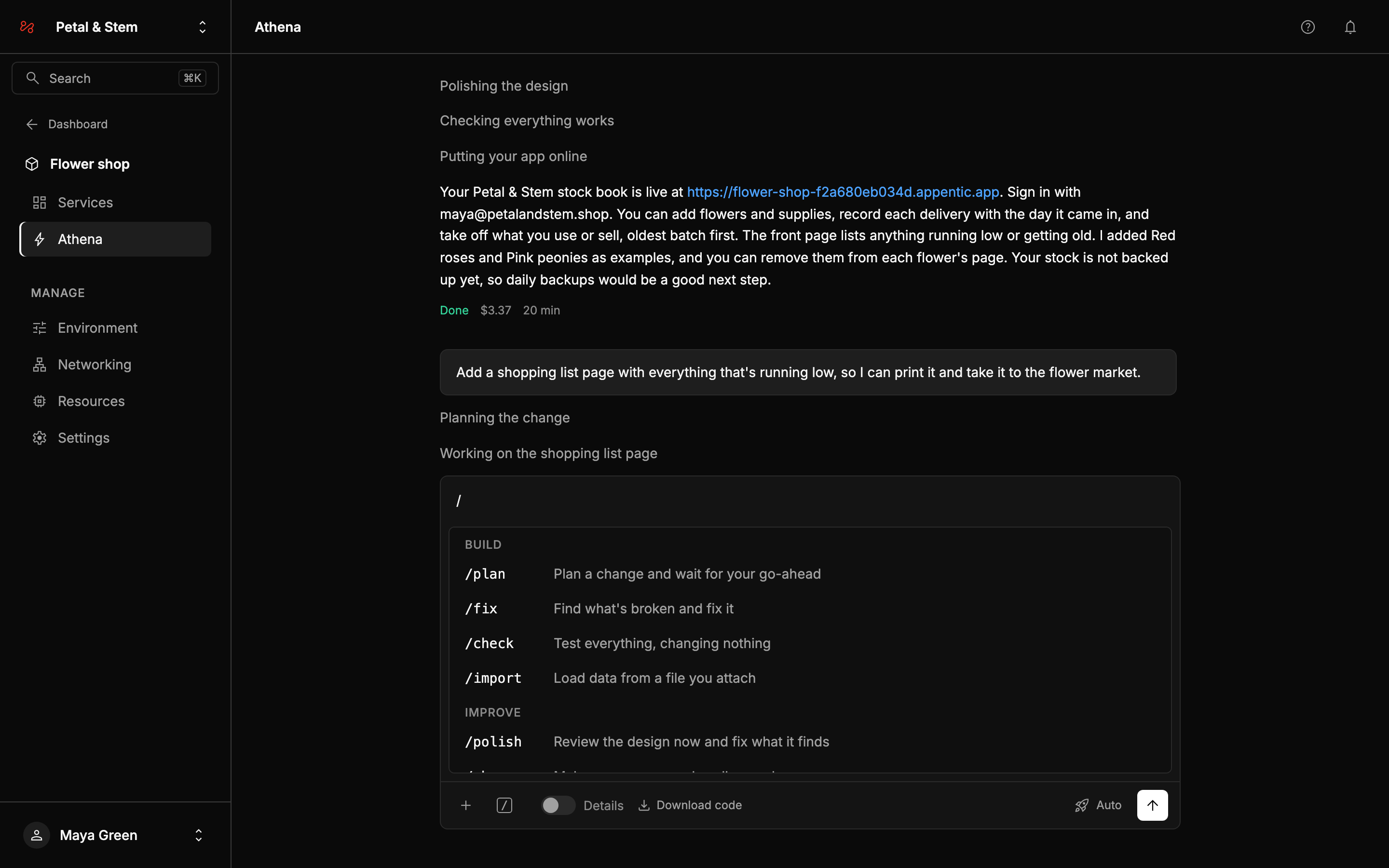Send message with the up arrow button

point(1153,805)
